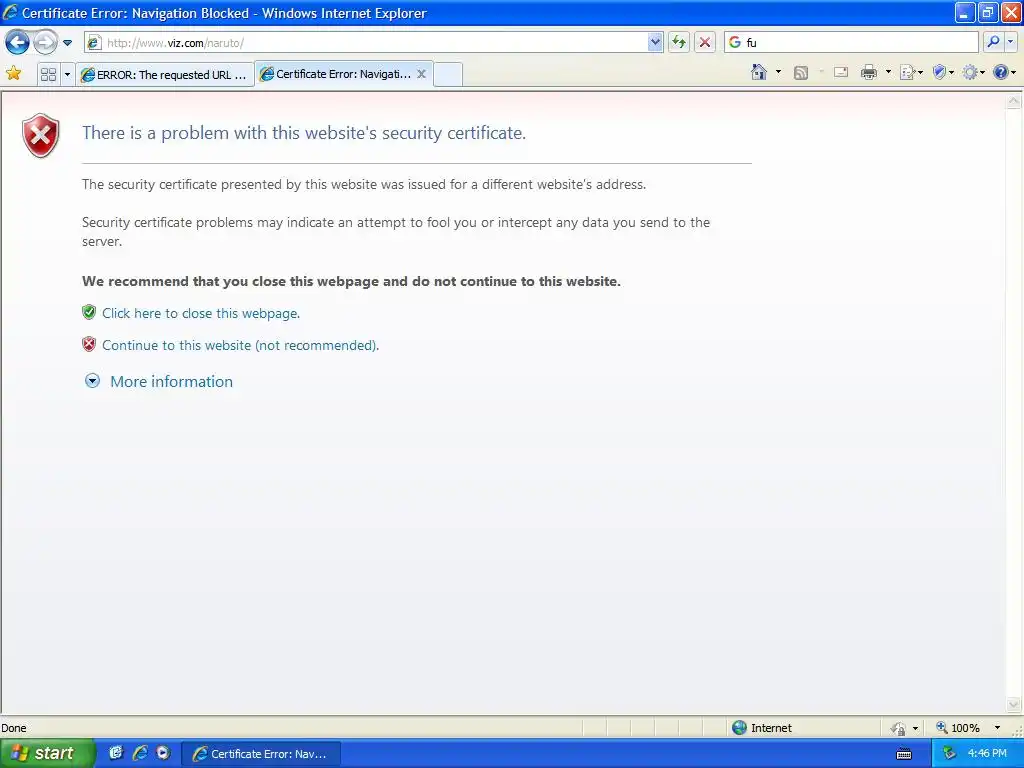Screen dimensions: 1024x768
Task: Click the red shield beside Continue link
Action: (x=89, y=344)
